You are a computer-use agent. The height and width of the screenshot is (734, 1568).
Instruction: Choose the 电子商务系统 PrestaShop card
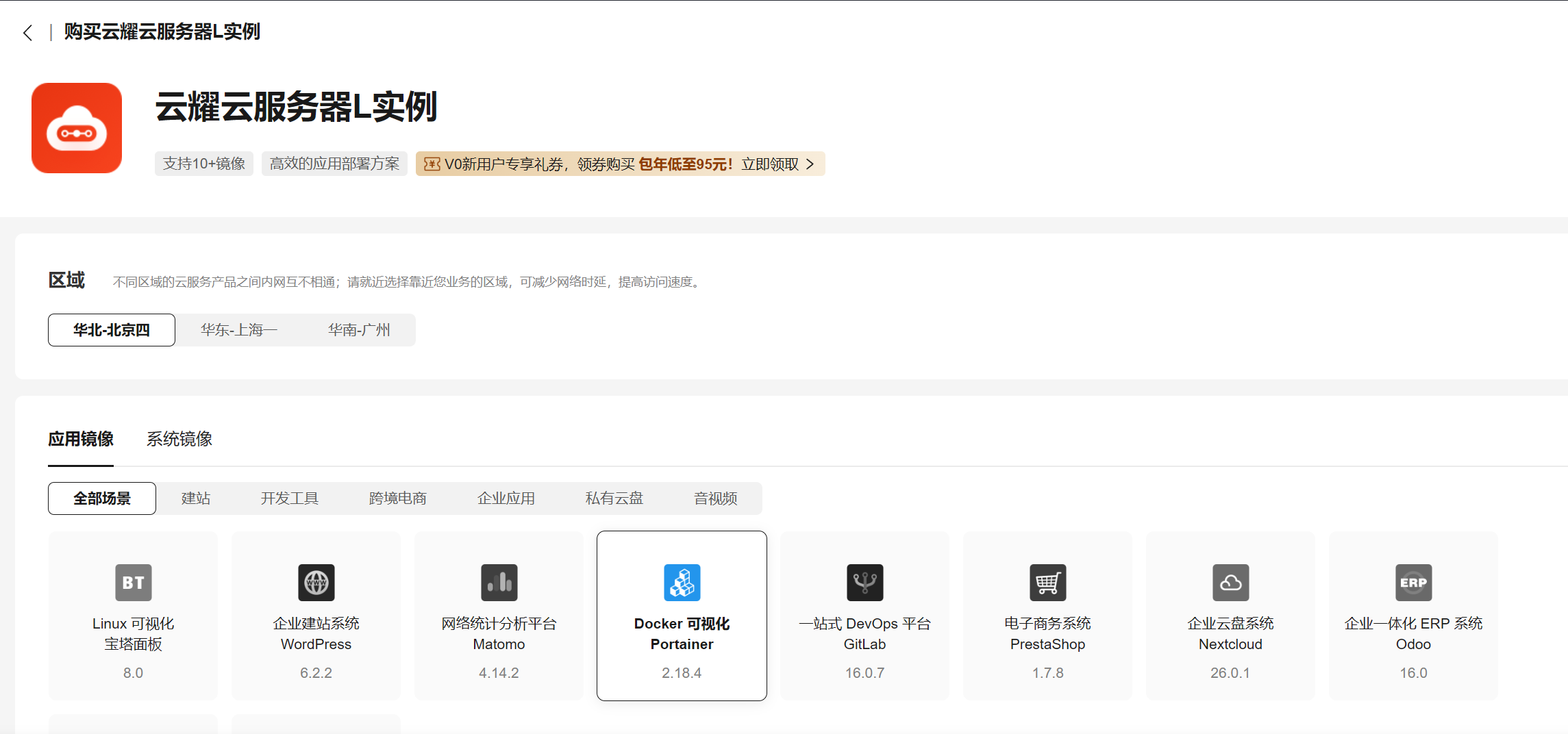click(1047, 616)
